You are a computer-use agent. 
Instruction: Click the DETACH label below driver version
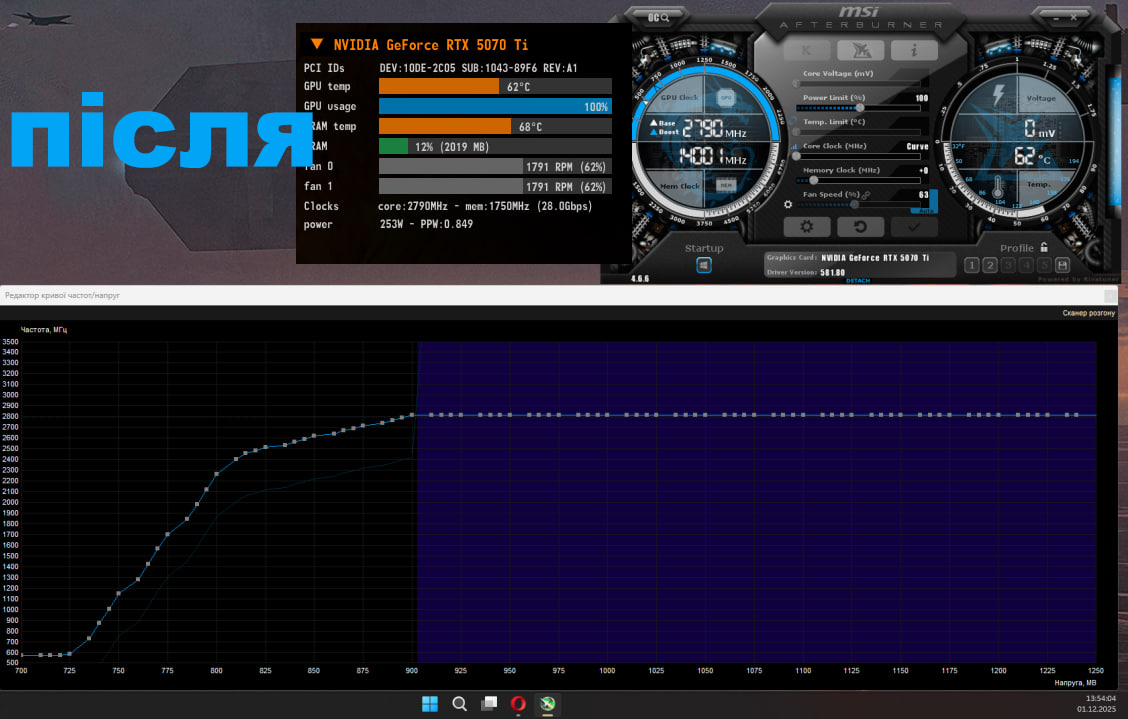click(857, 281)
